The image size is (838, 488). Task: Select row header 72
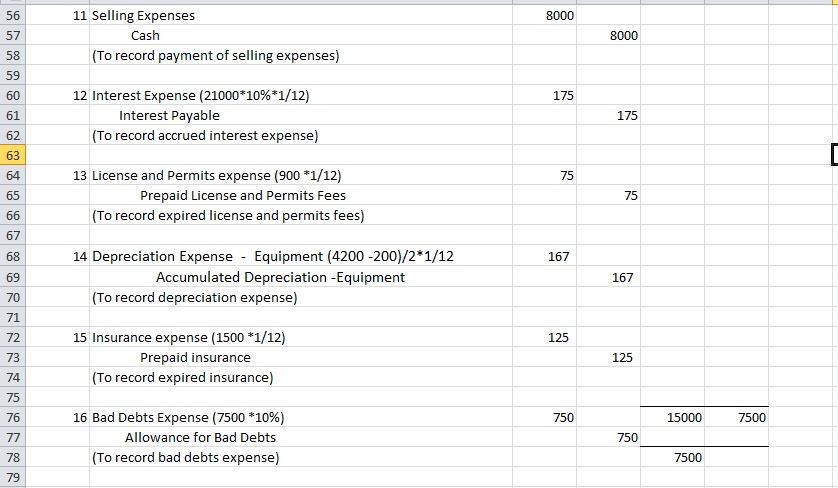[12, 337]
